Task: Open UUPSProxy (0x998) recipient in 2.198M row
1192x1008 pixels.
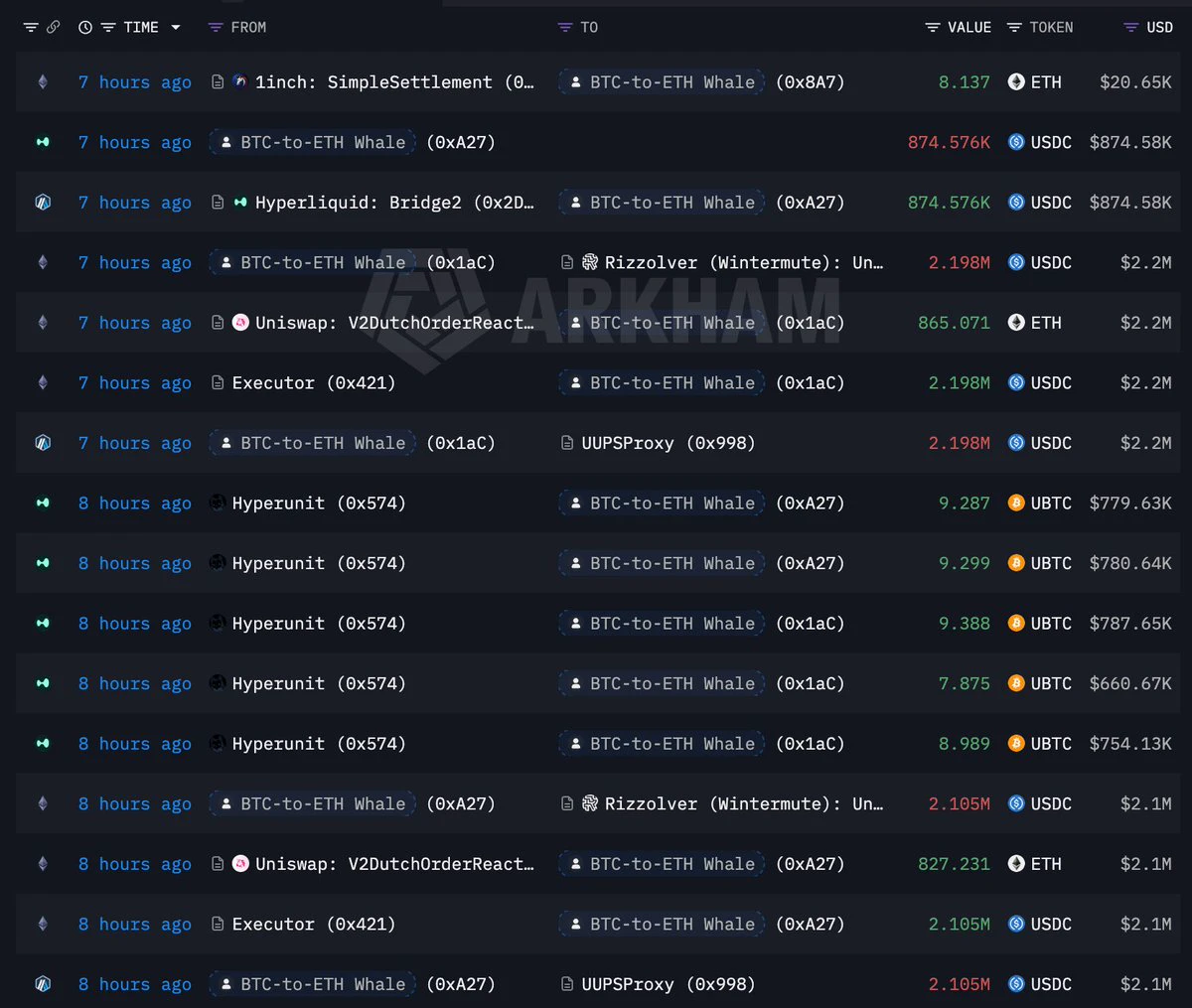Action: 668,443
